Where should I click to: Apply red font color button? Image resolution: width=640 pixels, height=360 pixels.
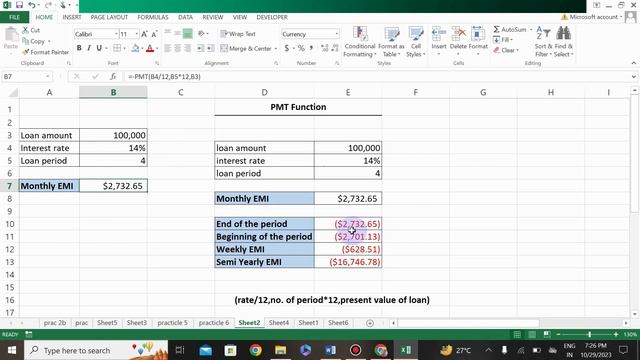[150, 48]
